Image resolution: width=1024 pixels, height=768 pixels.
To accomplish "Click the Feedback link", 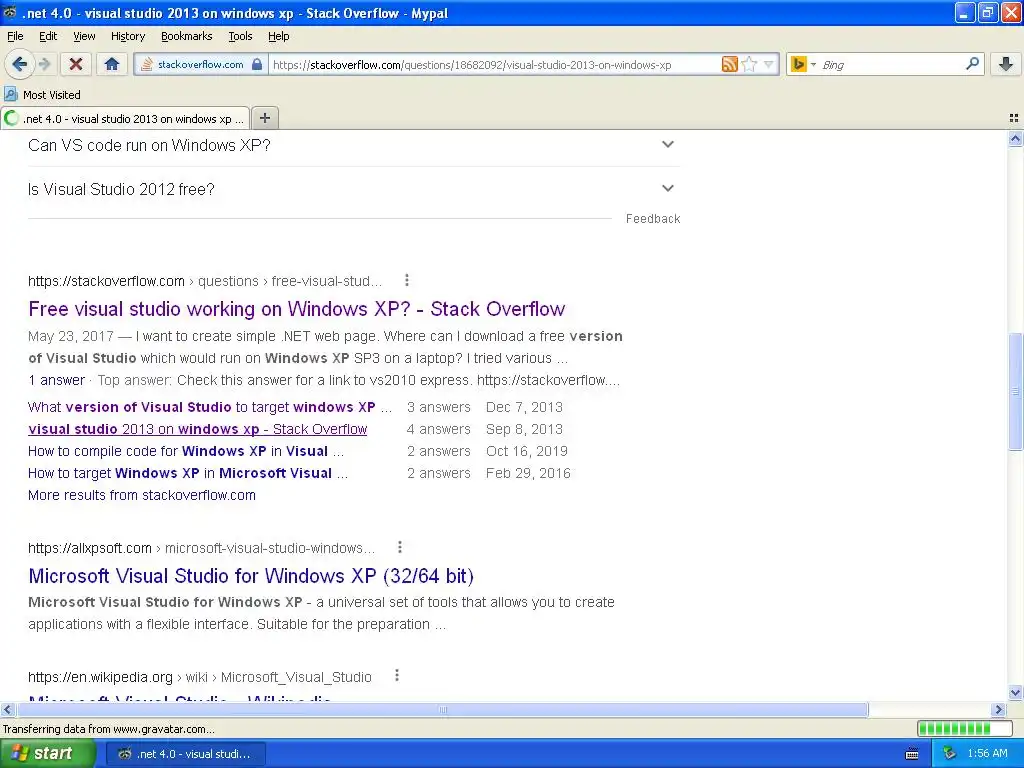I will (652, 219).
